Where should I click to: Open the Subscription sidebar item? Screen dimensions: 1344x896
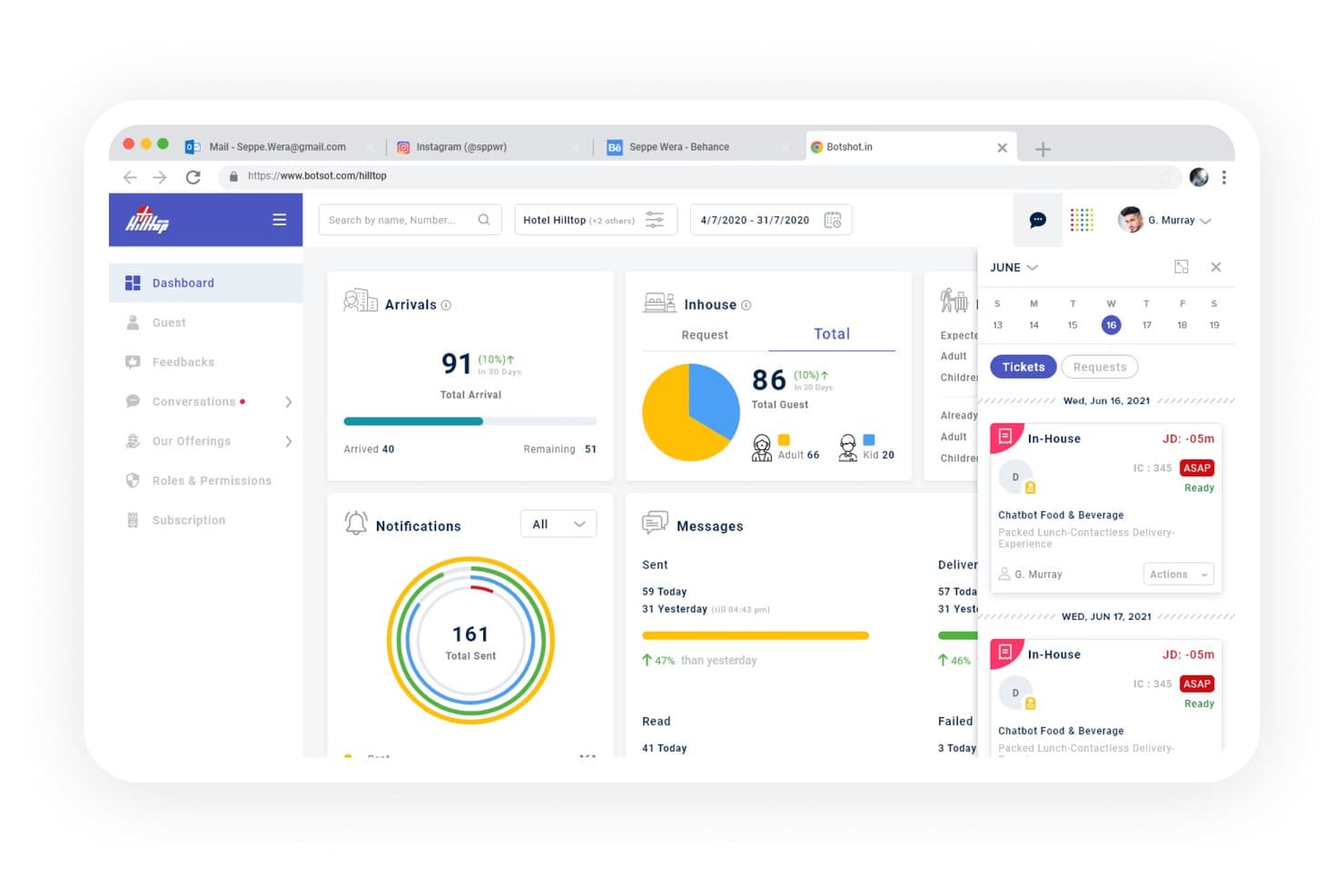pos(206,520)
